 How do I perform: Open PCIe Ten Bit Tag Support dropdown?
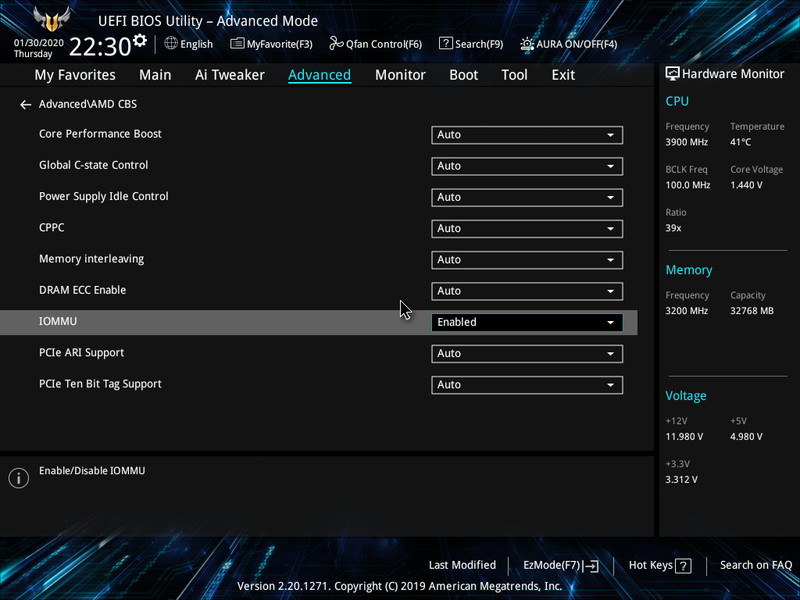click(x=527, y=385)
